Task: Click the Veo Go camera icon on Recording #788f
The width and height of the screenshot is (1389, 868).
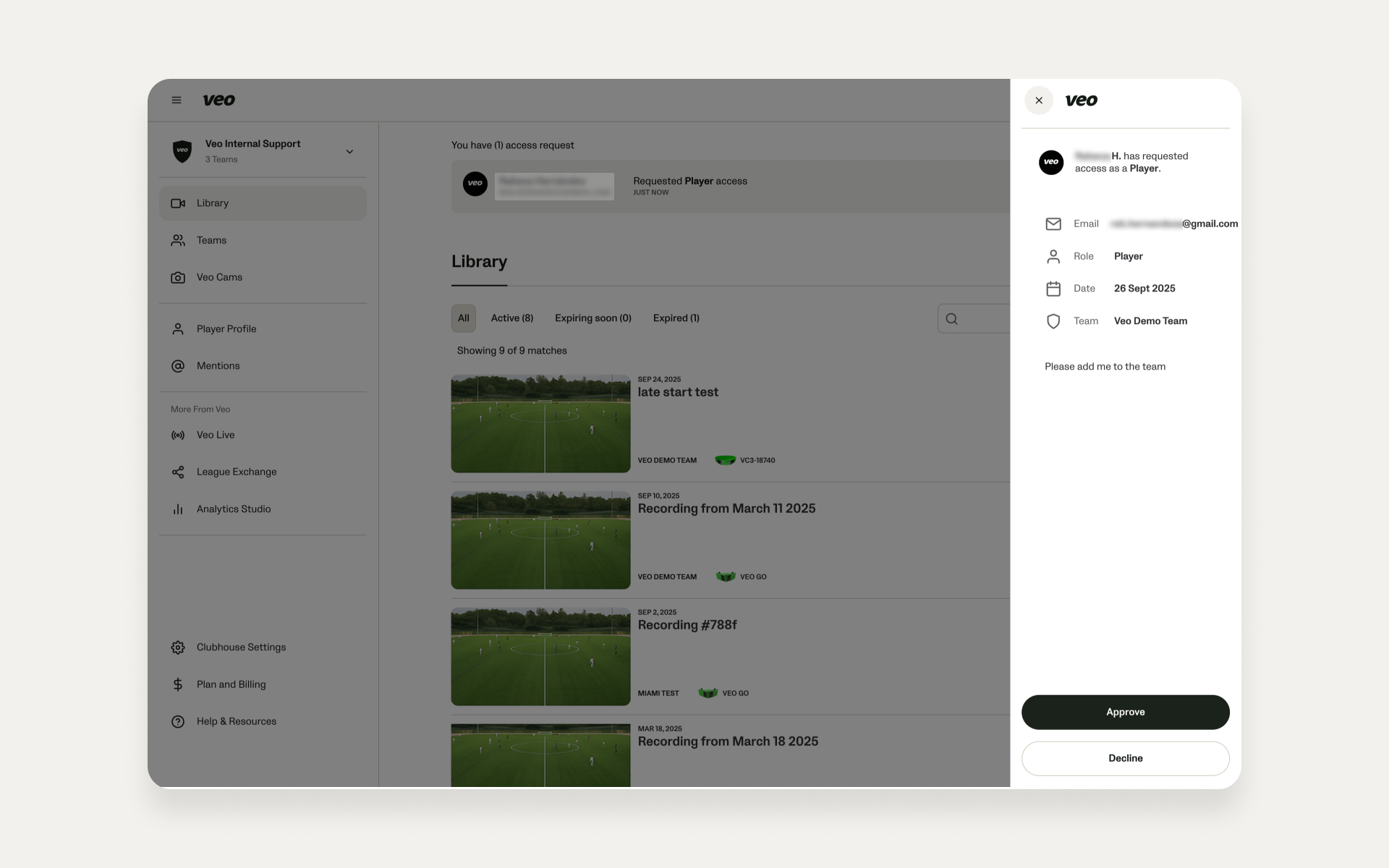Action: [x=708, y=693]
